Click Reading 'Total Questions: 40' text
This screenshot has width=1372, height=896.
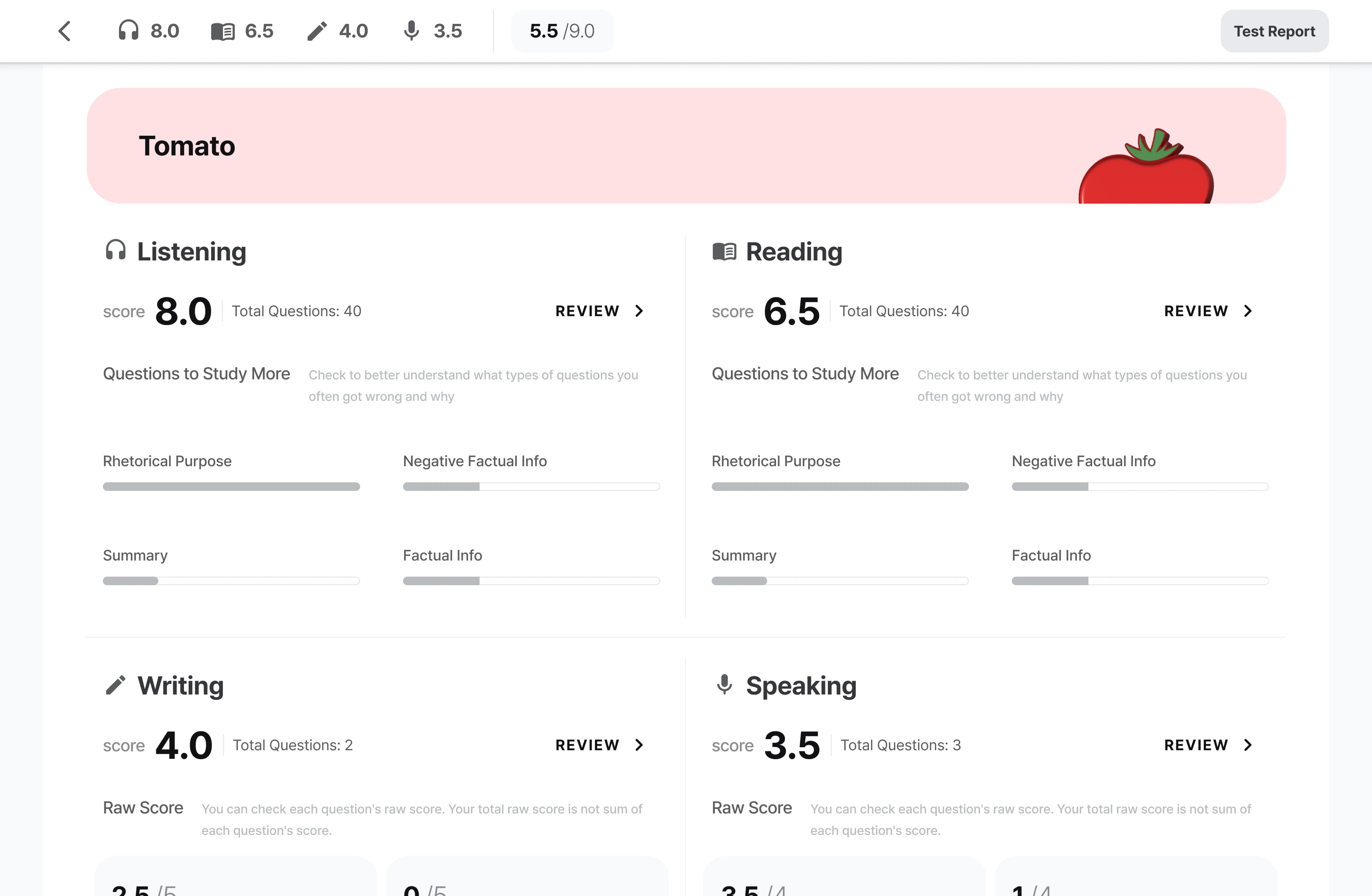point(904,312)
